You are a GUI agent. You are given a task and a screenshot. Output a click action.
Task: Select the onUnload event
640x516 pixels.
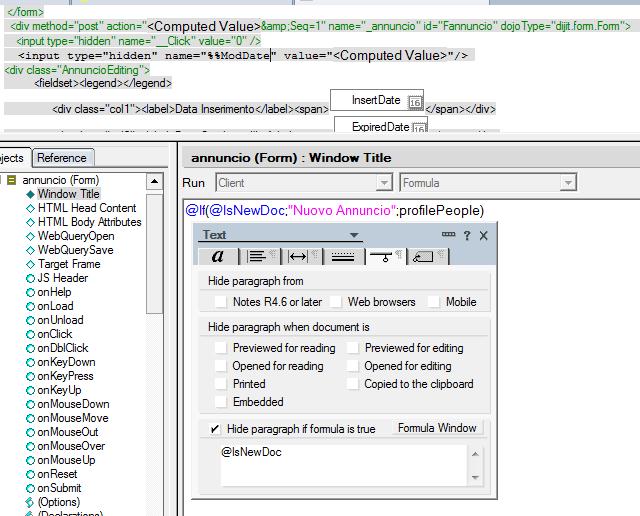click(x=60, y=320)
